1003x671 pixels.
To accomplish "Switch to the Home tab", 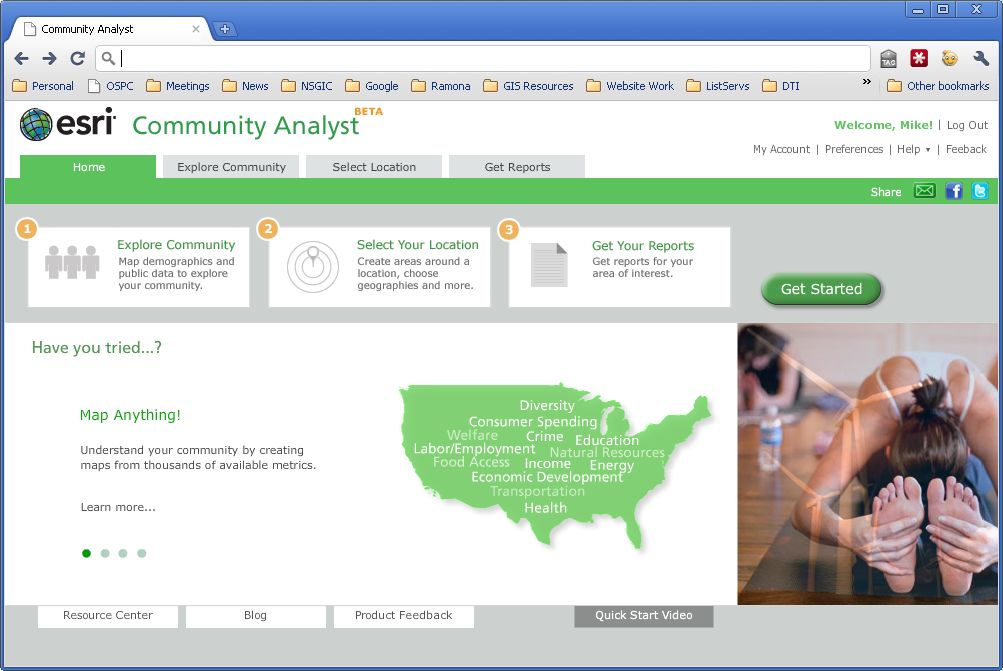I will coord(88,167).
